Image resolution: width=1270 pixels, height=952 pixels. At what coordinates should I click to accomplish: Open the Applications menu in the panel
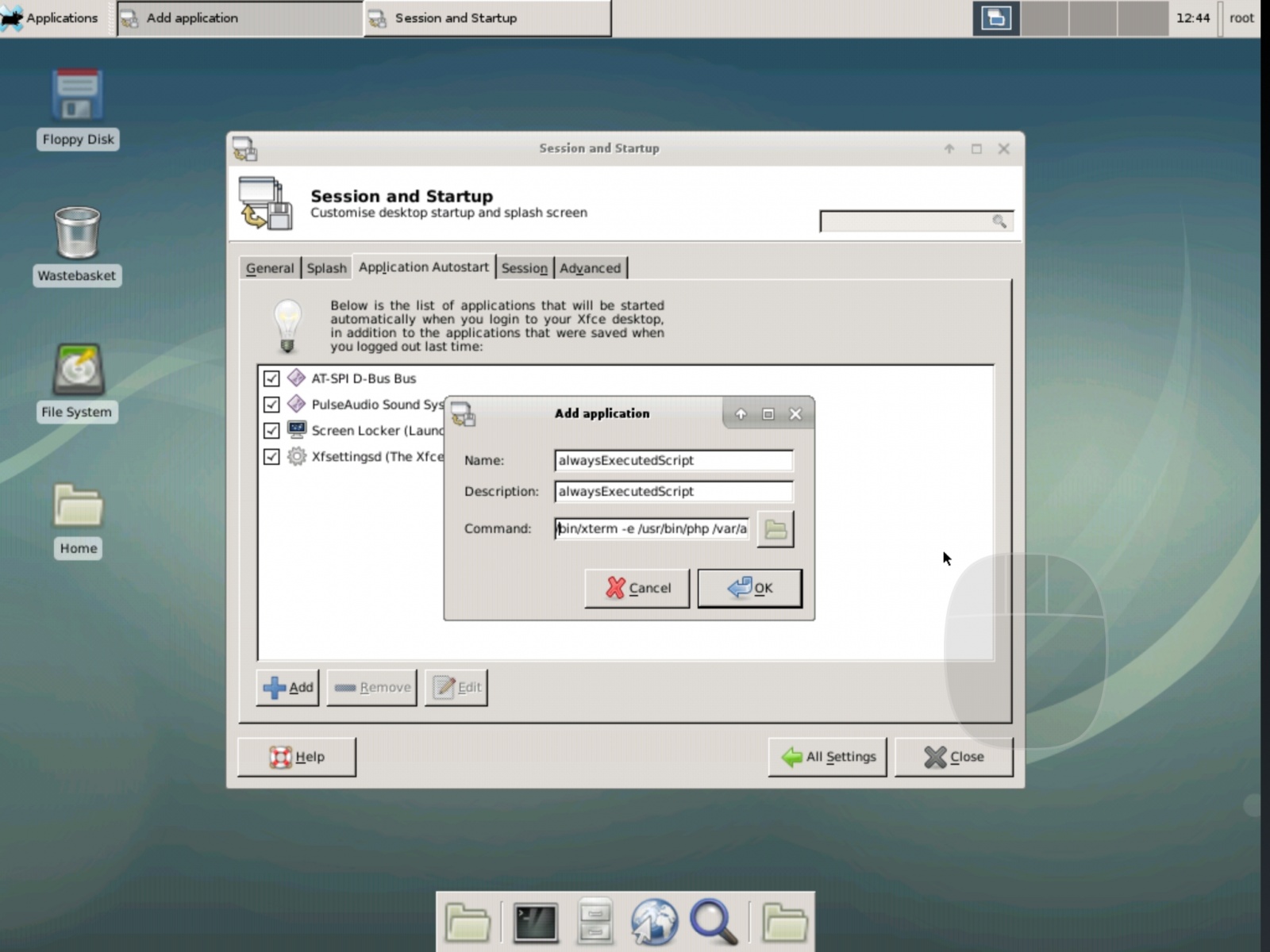[x=49, y=17]
